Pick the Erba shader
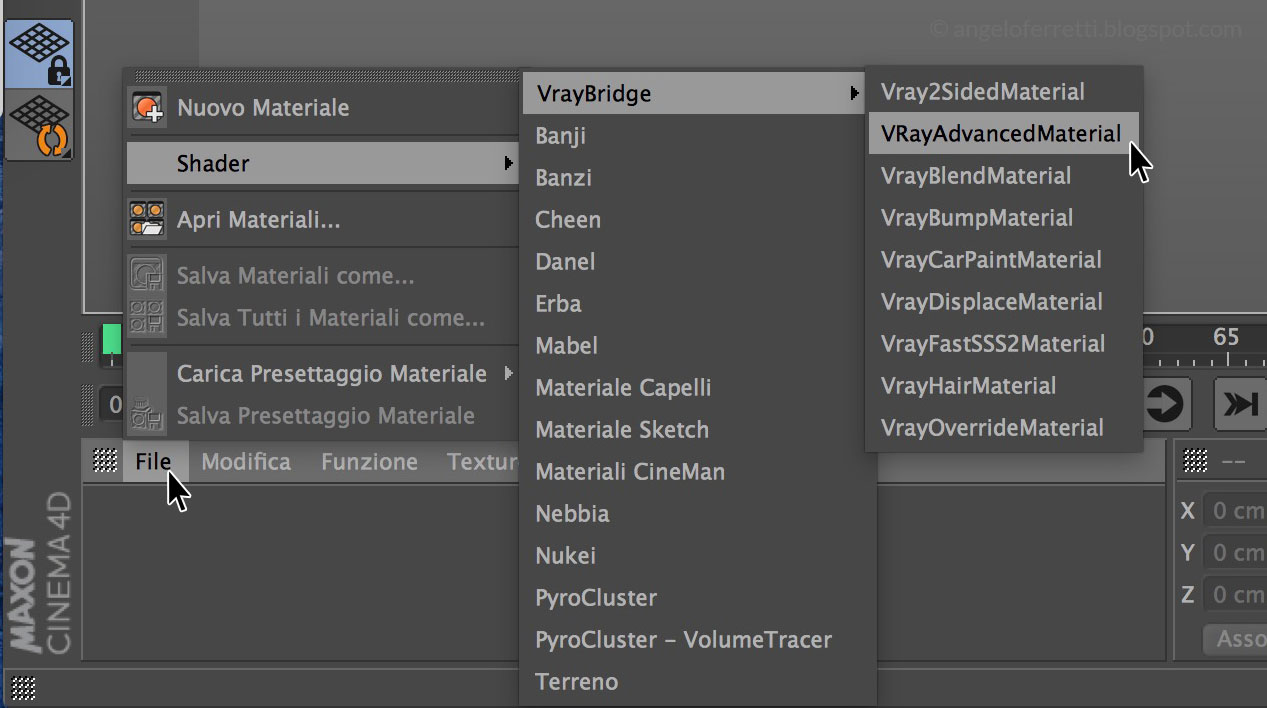Screen dimensions: 1267x708 point(697,304)
